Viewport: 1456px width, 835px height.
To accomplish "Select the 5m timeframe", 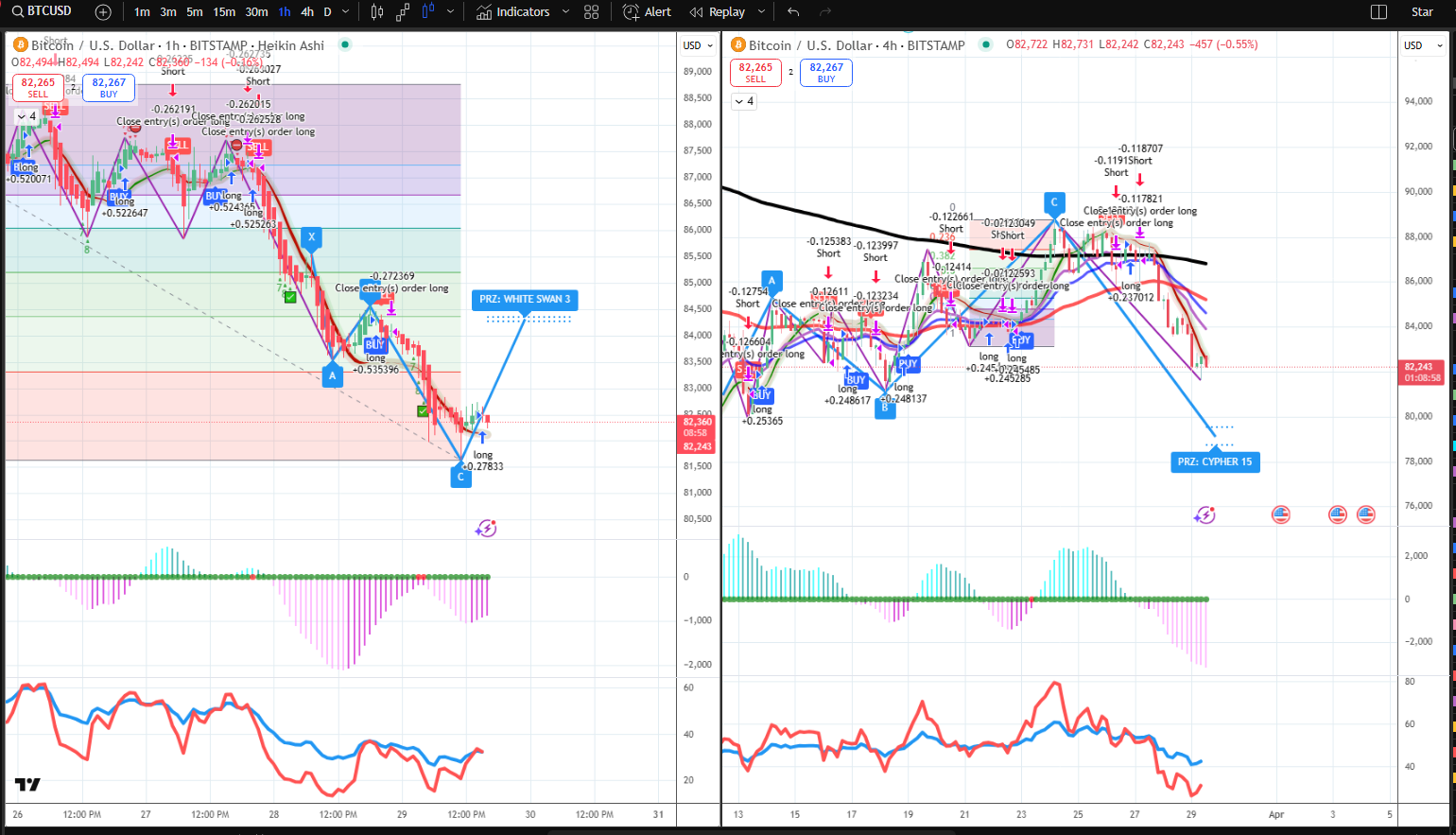I will (x=195, y=12).
